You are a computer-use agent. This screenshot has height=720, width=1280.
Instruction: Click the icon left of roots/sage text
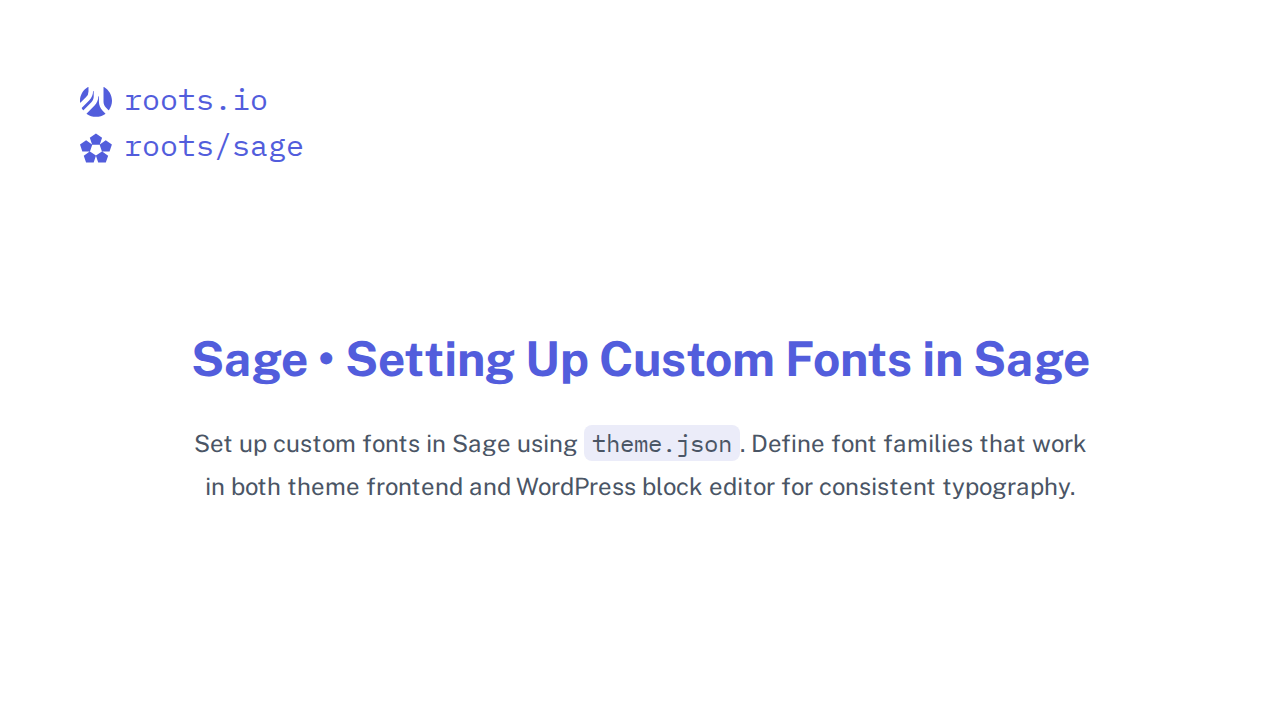(x=95, y=147)
